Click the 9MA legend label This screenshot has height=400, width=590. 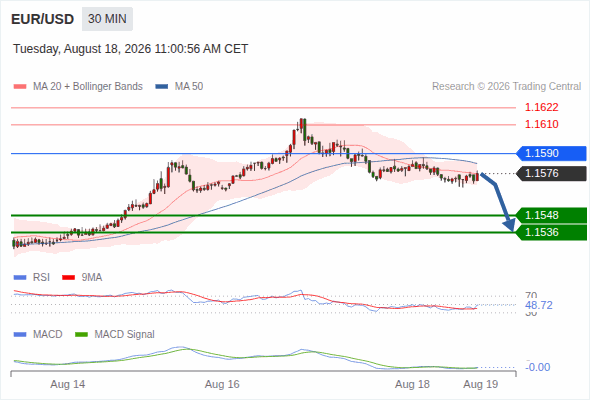(x=92, y=278)
